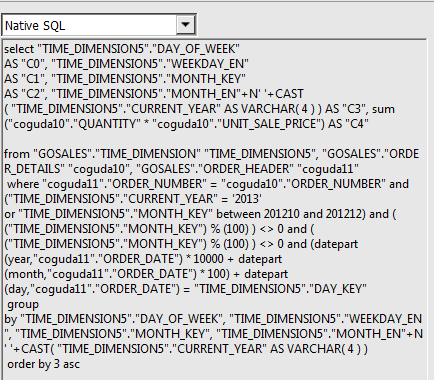Click the line with "QUANTITY" * "UNIT_SALE_PRICE"
The image size is (434, 380).
186,124
